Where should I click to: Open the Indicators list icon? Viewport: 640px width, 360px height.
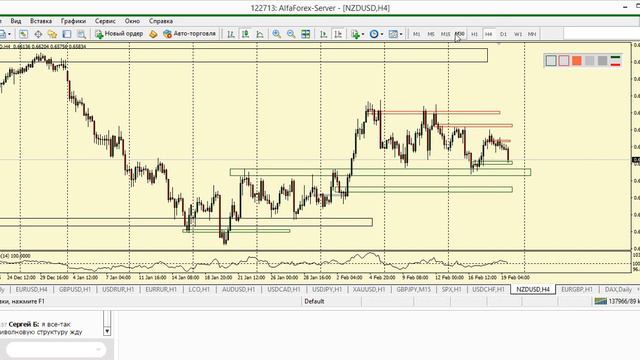(x=355, y=34)
